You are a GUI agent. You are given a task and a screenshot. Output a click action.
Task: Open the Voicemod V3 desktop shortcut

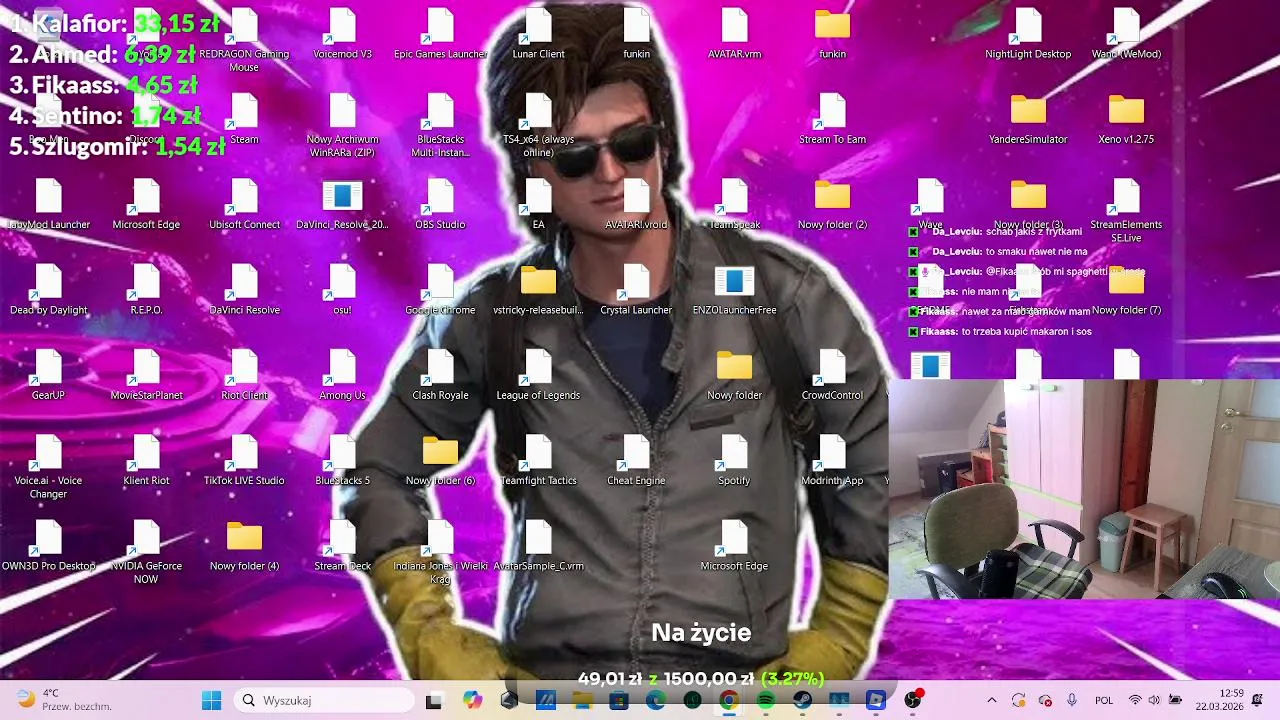[342, 34]
